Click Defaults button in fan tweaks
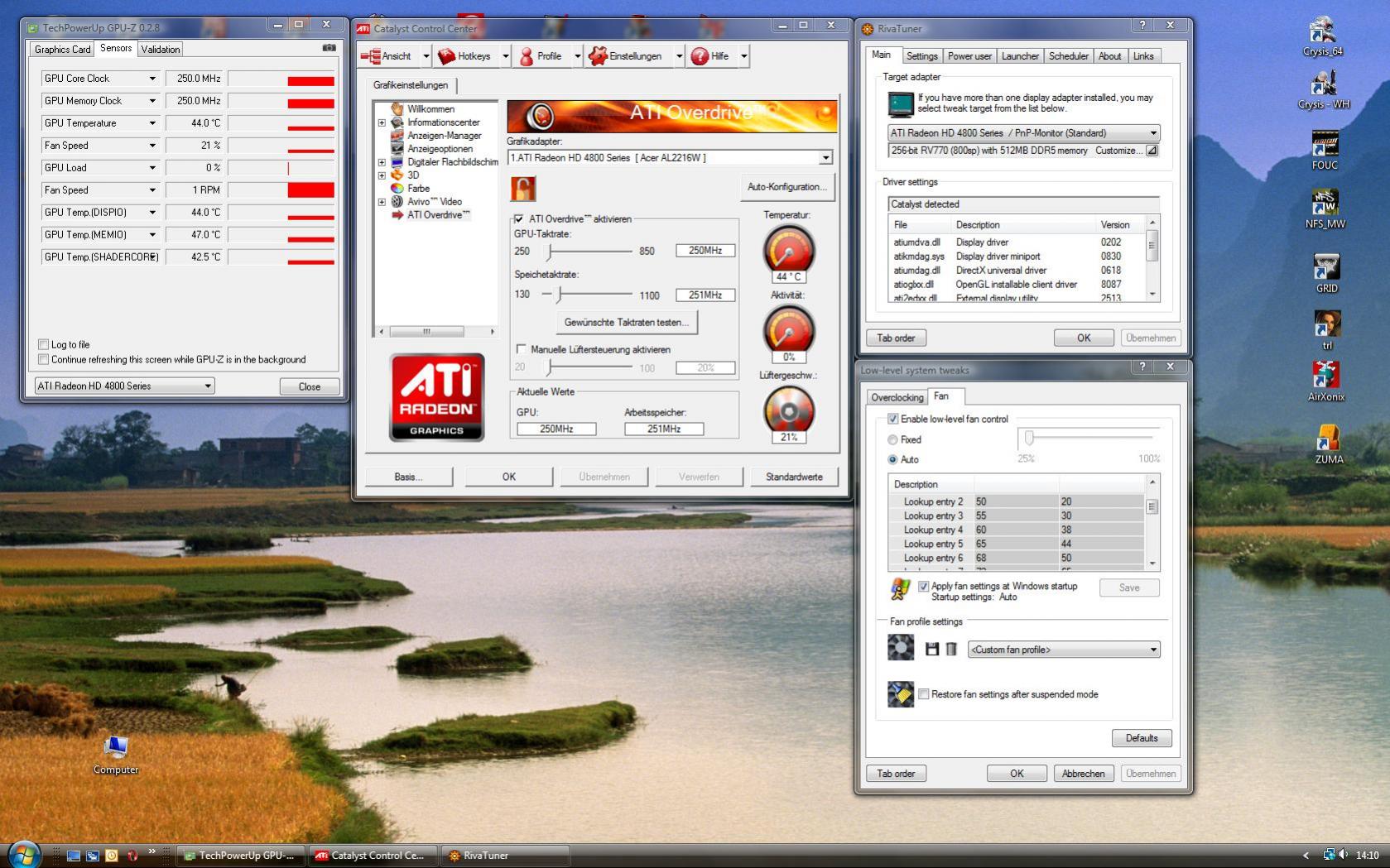The height and width of the screenshot is (868, 1390). point(1142,738)
